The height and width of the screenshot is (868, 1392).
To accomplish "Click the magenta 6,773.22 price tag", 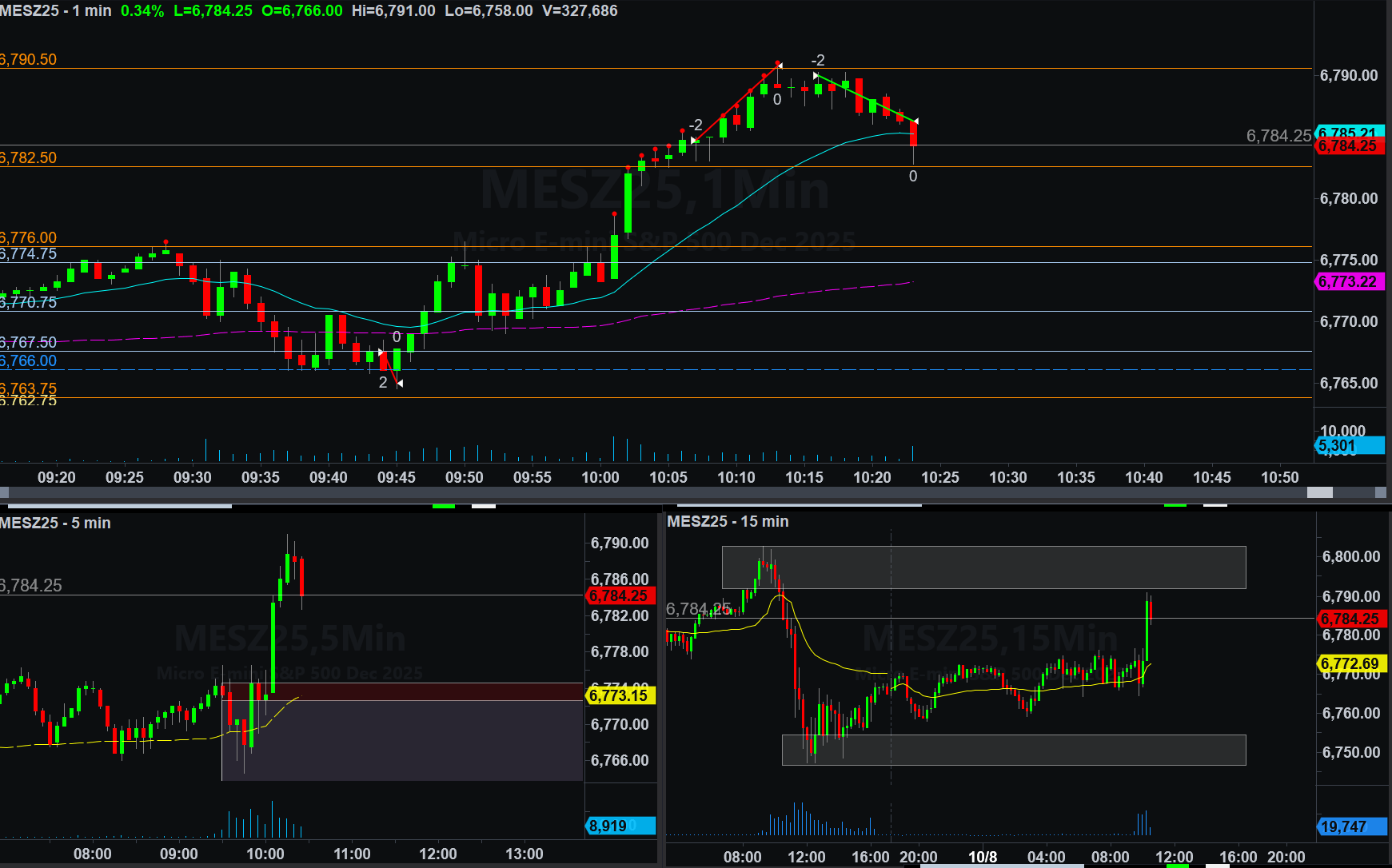I will point(1349,282).
